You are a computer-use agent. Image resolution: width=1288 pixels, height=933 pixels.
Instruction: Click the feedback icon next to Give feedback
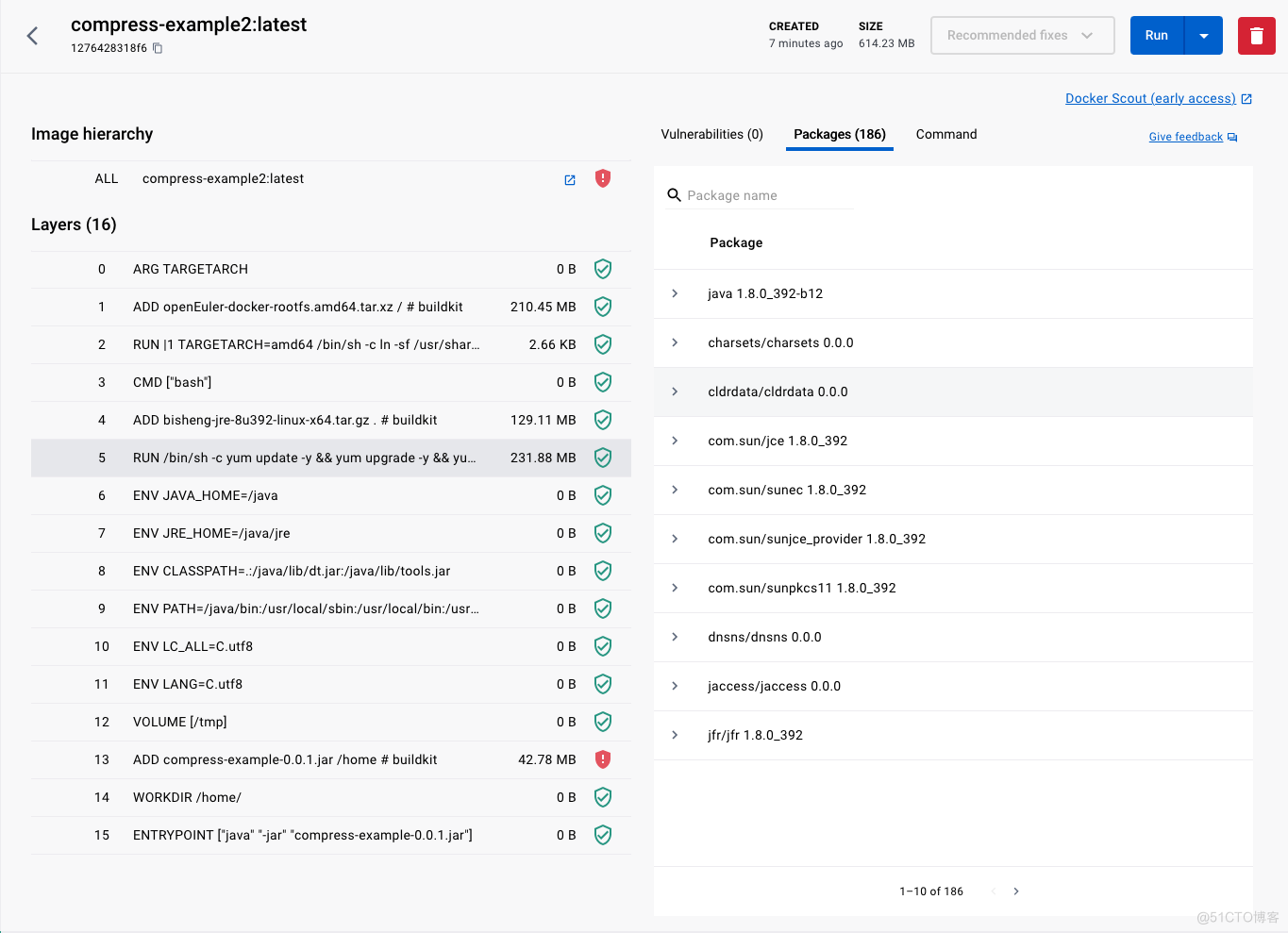coord(1232,138)
